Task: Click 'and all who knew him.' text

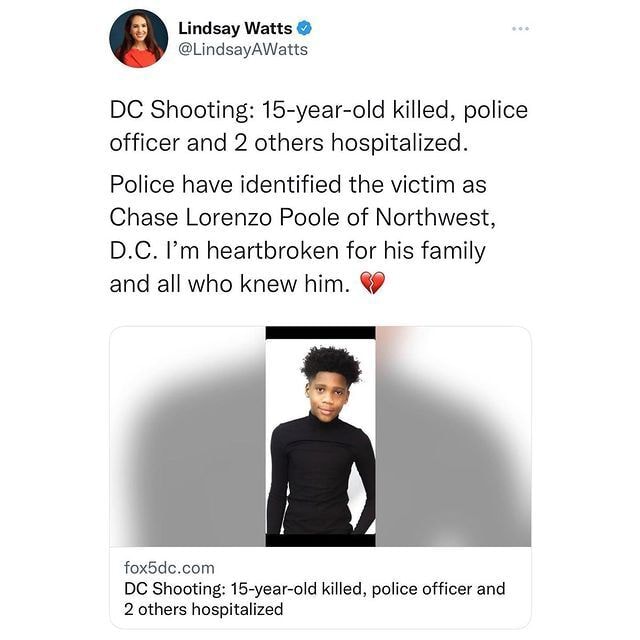Action: (230, 283)
